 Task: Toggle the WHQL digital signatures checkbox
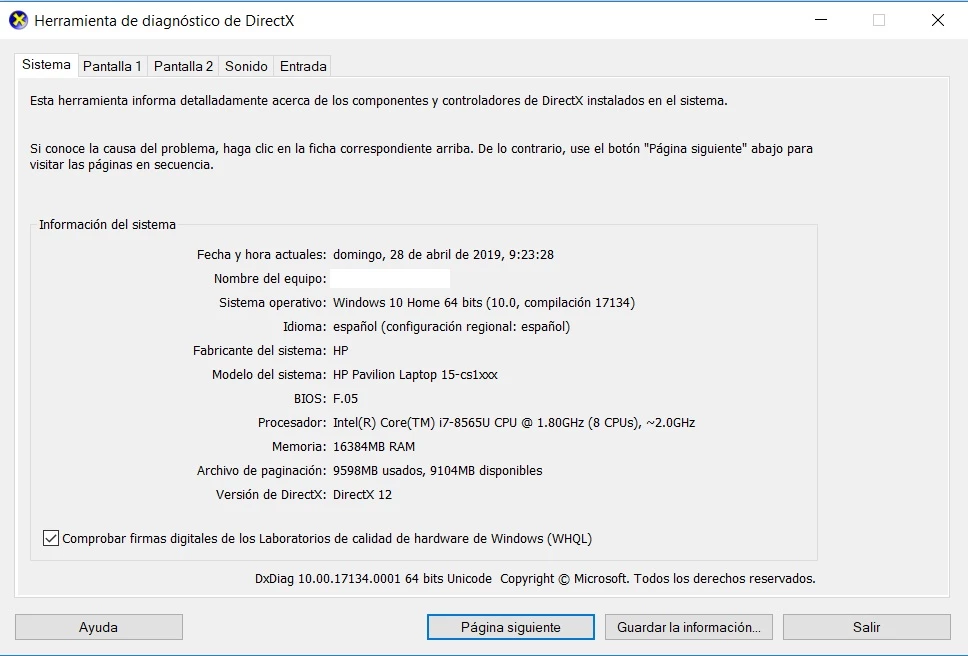click(x=51, y=538)
